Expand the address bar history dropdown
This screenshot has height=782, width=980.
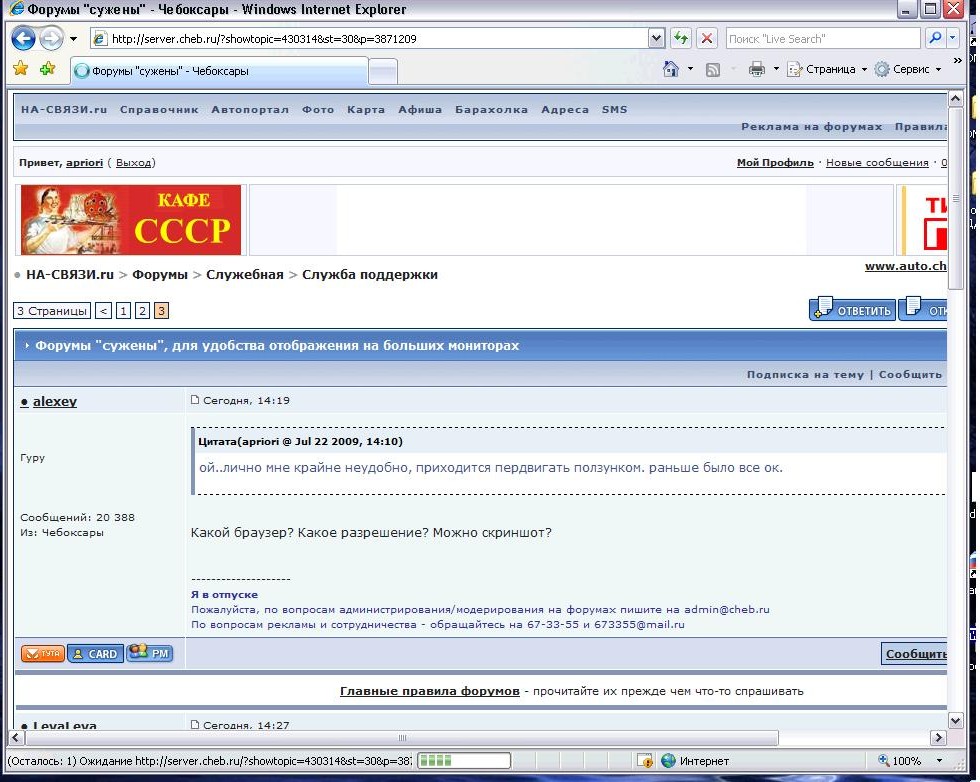[656, 39]
